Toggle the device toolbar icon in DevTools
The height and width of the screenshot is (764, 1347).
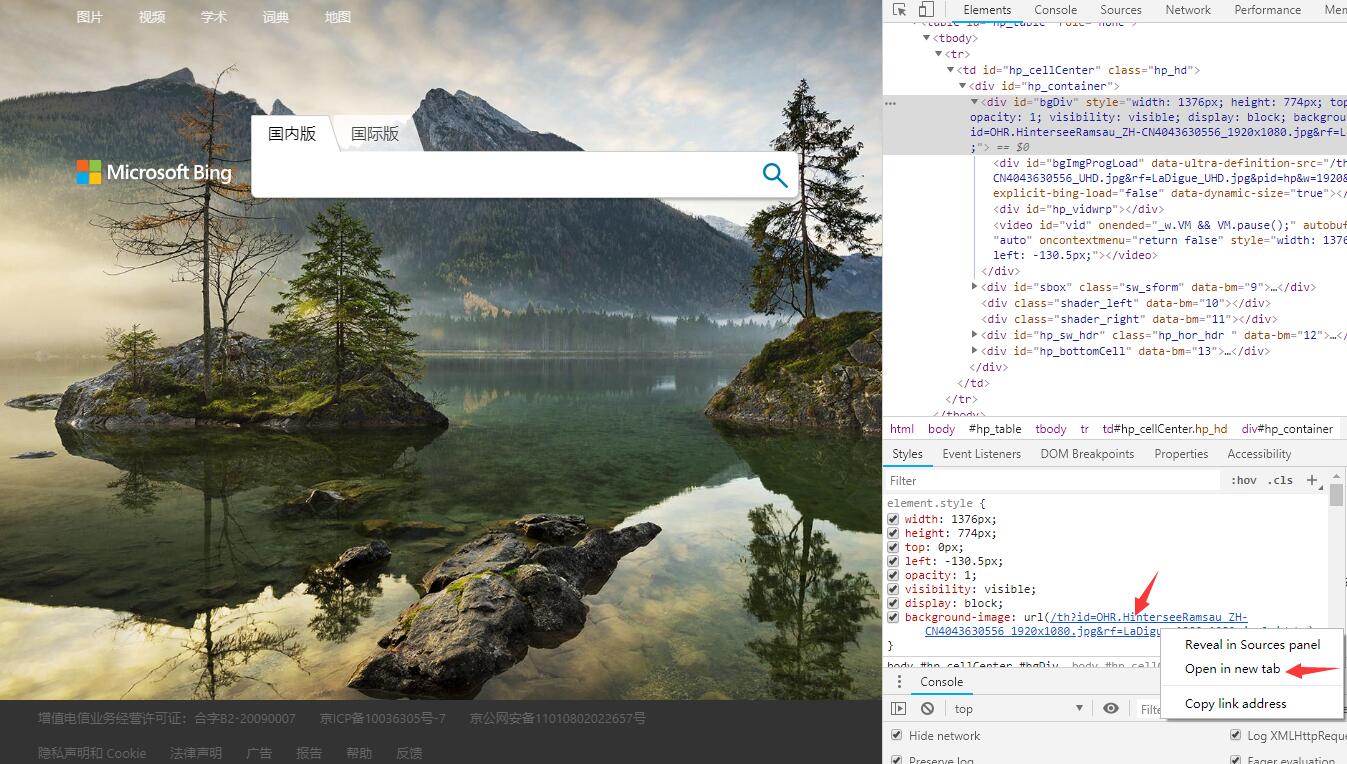pyautogui.click(x=926, y=10)
